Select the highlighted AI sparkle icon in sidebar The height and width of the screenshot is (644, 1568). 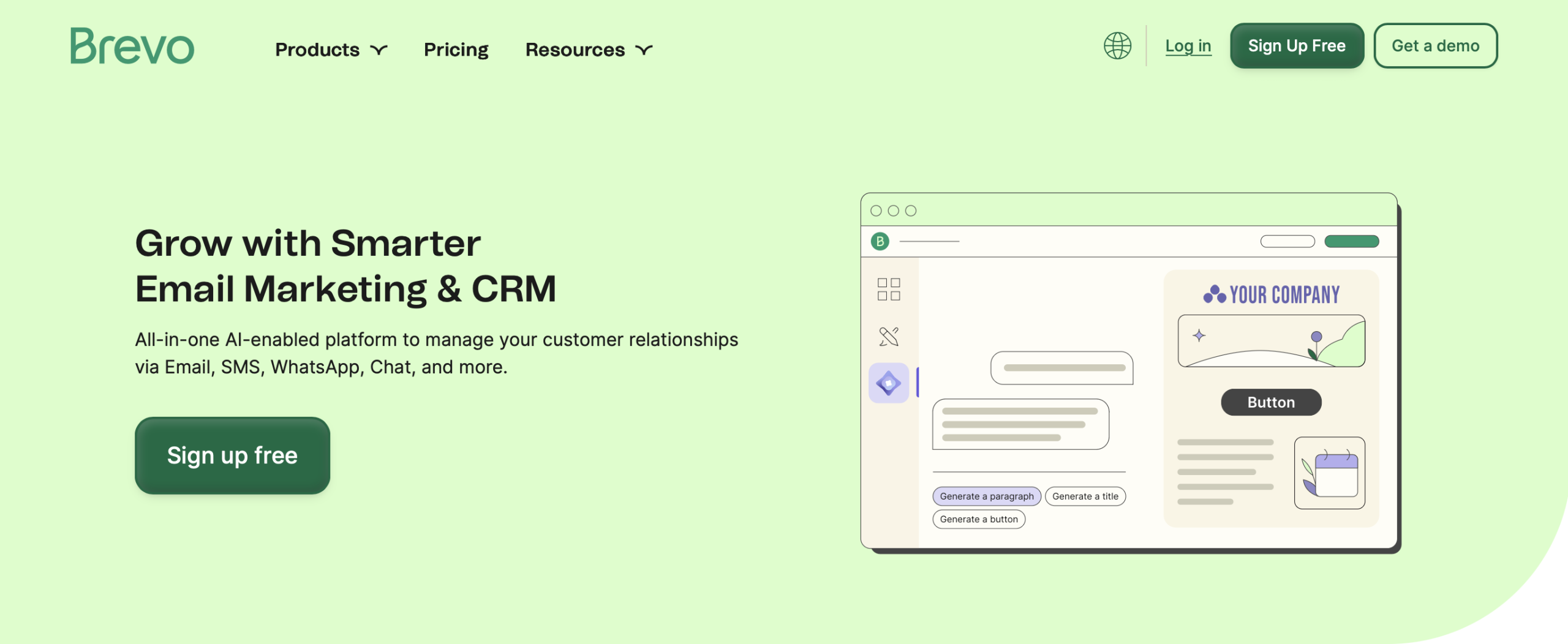pyautogui.click(x=888, y=381)
